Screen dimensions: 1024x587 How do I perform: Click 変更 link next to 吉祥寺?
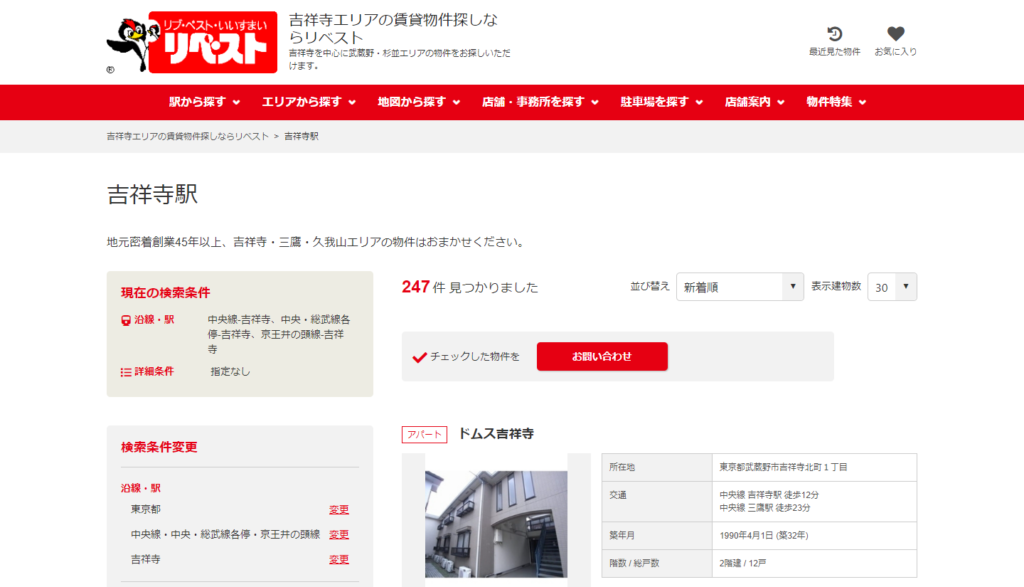pyautogui.click(x=339, y=560)
